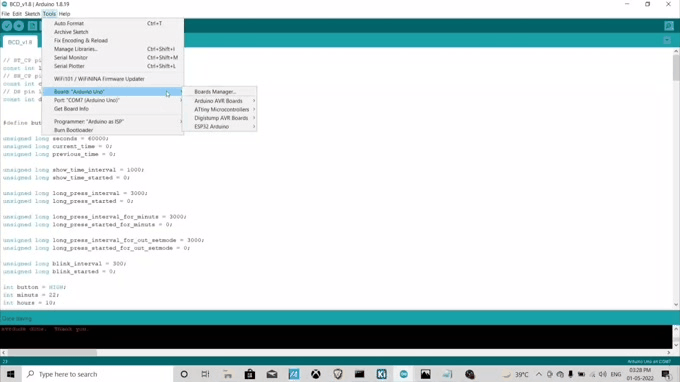The image size is (680, 382).
Task: Click the New sketch toolbar icon
Action: coord(32,26)
